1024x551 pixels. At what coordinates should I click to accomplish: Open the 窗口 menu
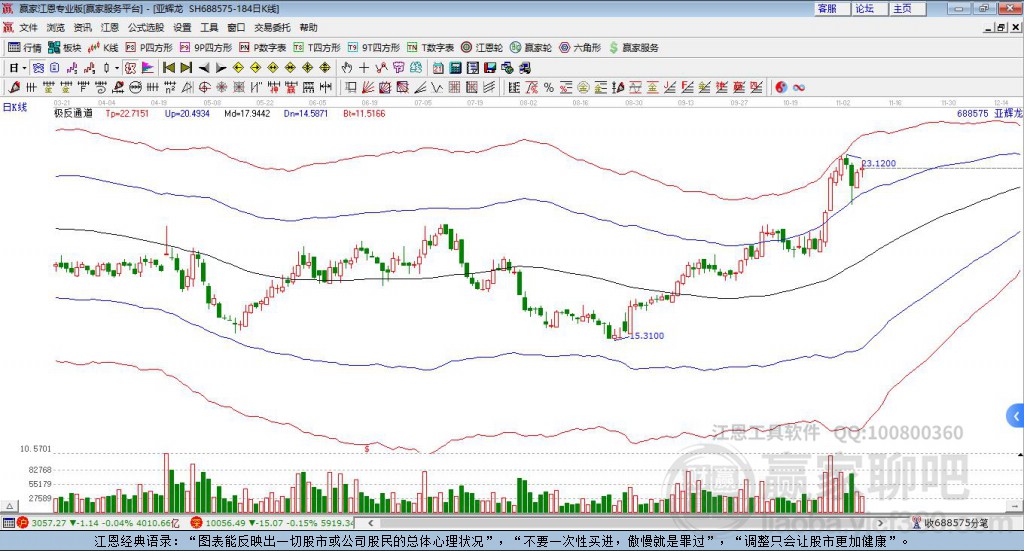[x=236, y=27]
